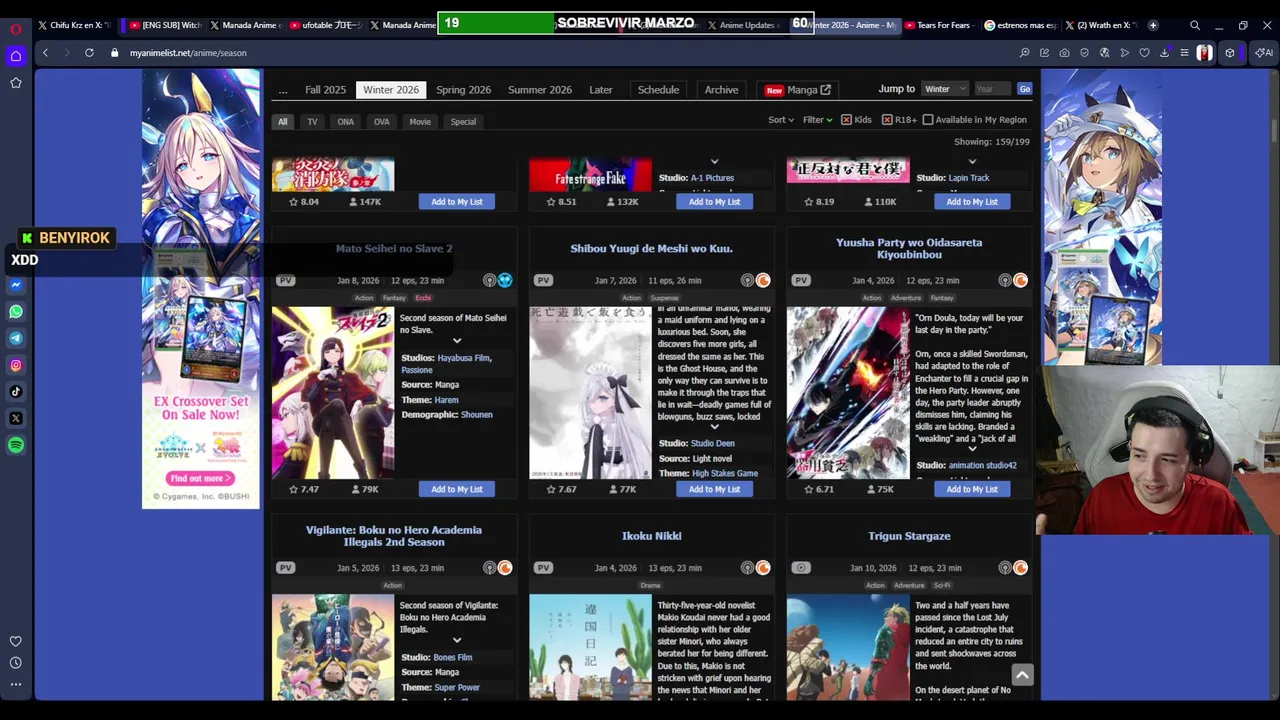This screenshot has height=720, width=1280.
Task: Click the snapshot camera icon in address bar
Action: (x=1064, y=53)
